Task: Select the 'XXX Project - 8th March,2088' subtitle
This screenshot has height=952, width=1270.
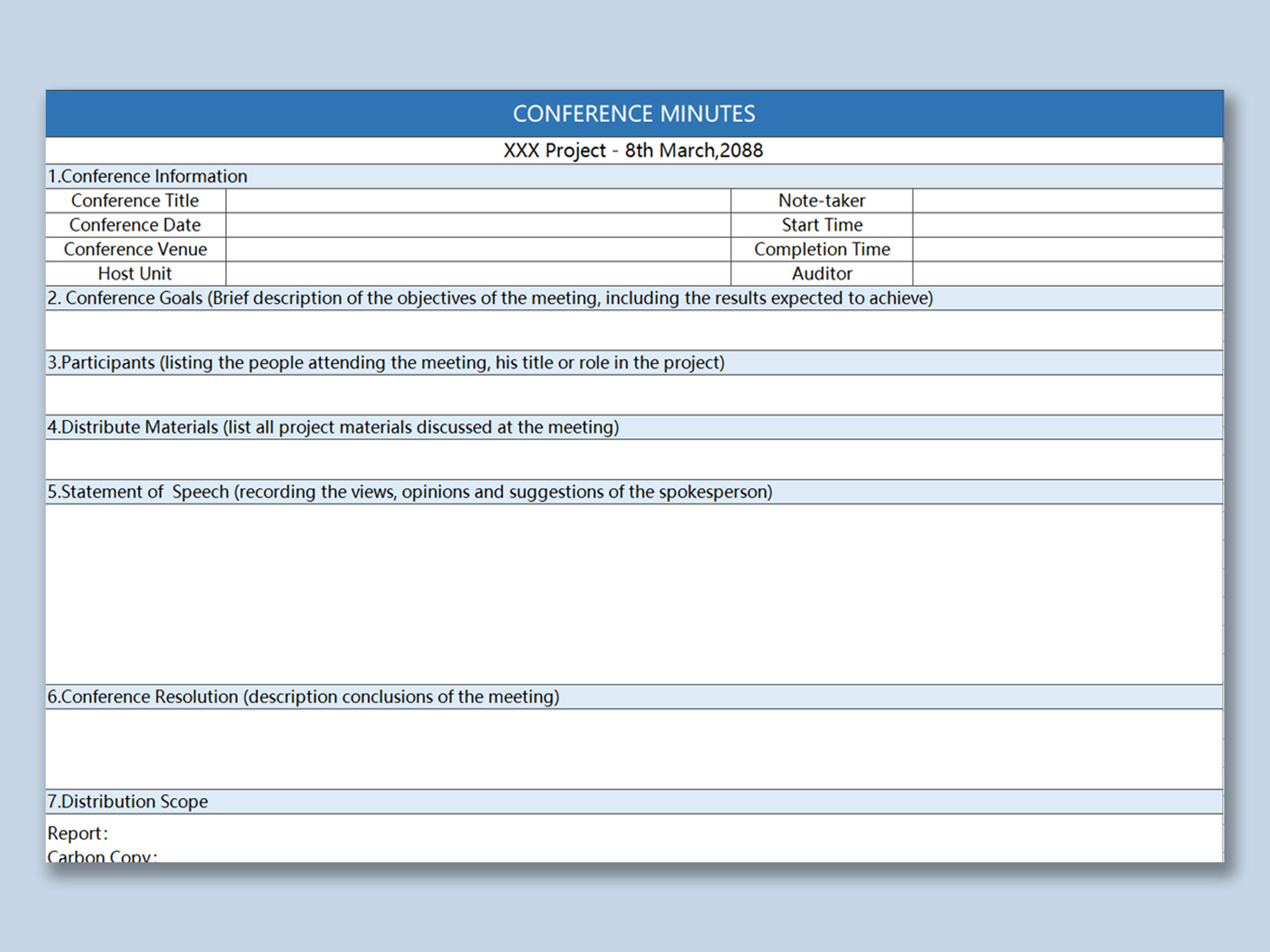Action: point(634,151)
